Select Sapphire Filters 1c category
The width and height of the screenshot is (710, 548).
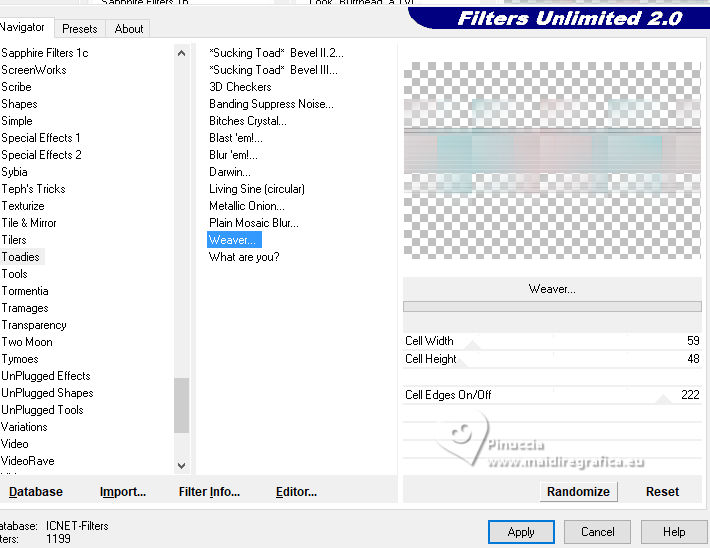pyautogui.click(x=44, y=53)
